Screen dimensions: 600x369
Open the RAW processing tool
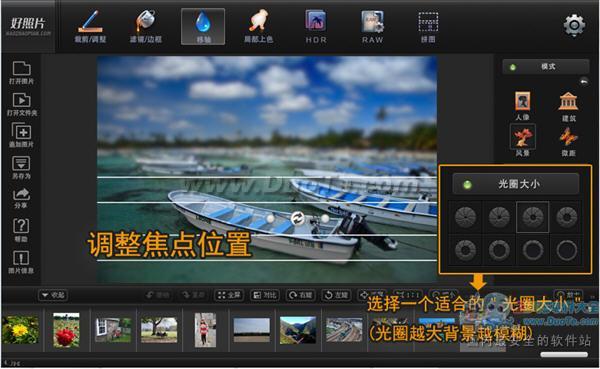tap(372, 27)
